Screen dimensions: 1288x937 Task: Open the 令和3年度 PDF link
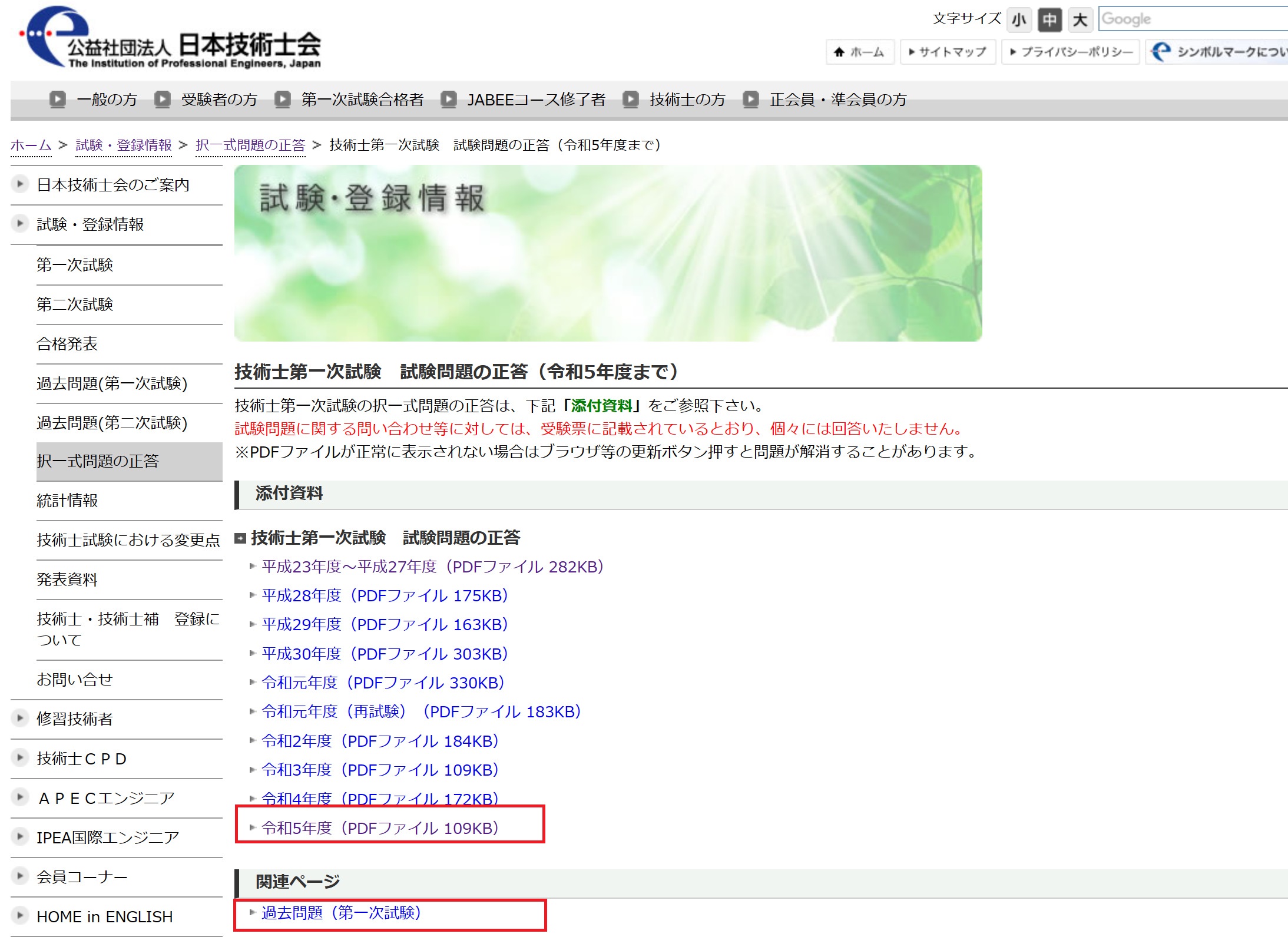(x=380, y=770)
